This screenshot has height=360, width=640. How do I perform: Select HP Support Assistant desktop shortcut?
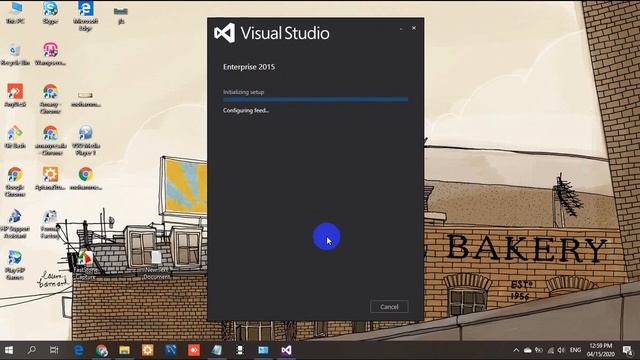coord(15,223)
